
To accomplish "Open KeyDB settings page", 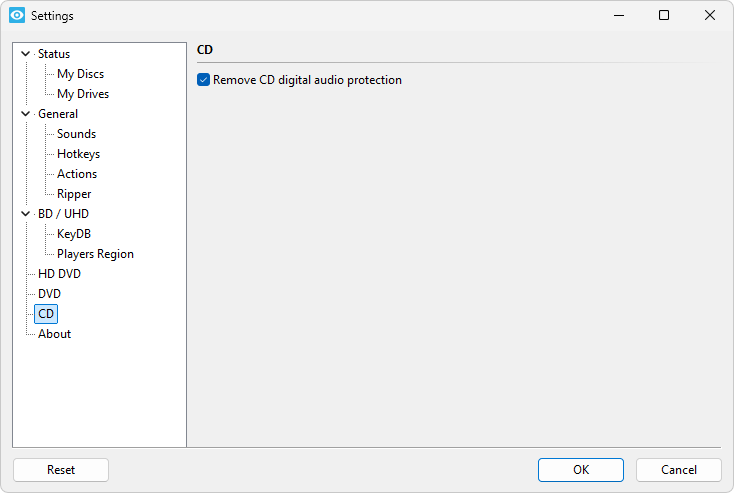I will (x=74, y=234).
